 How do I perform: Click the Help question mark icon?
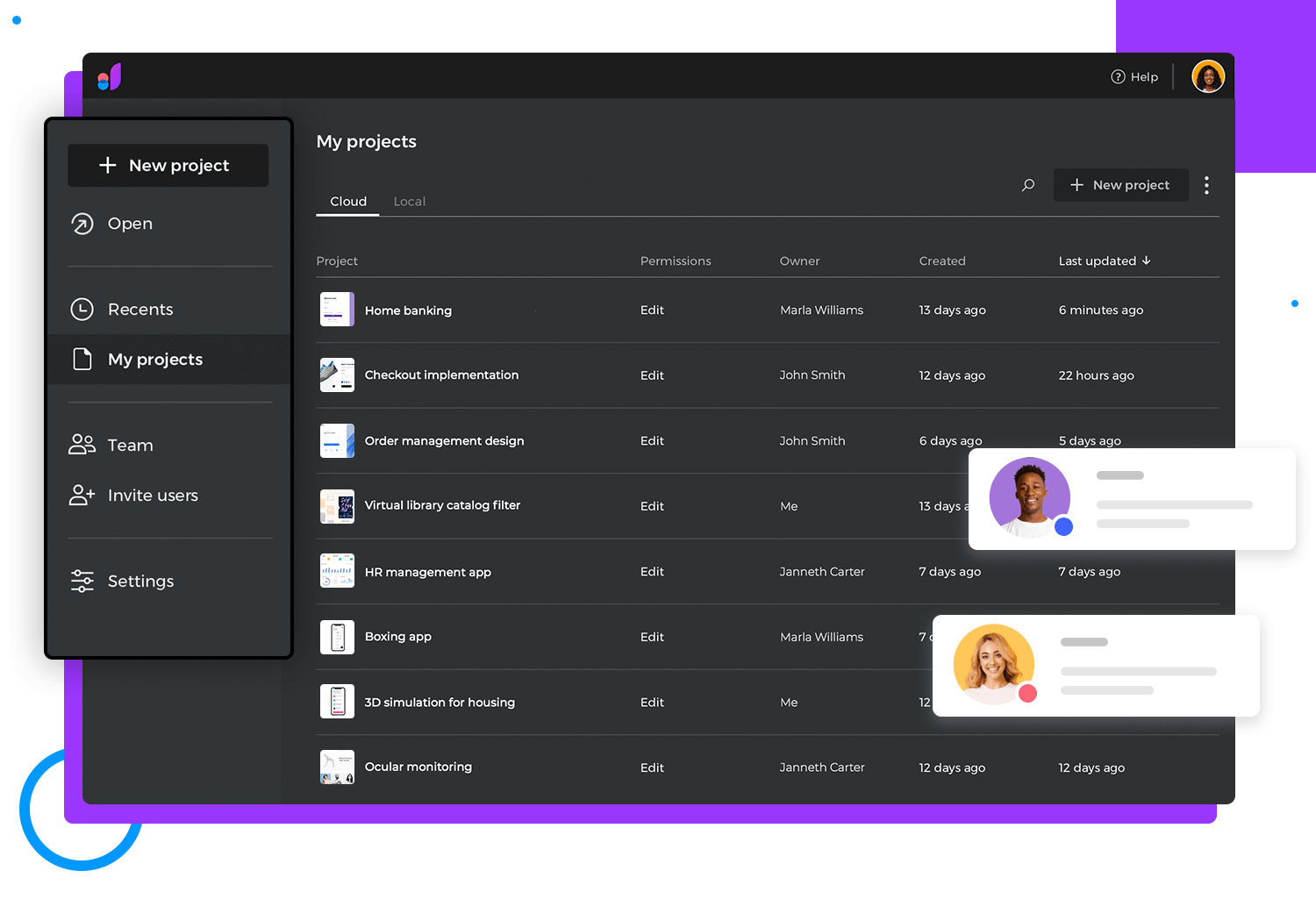(x=1118, y=77)
